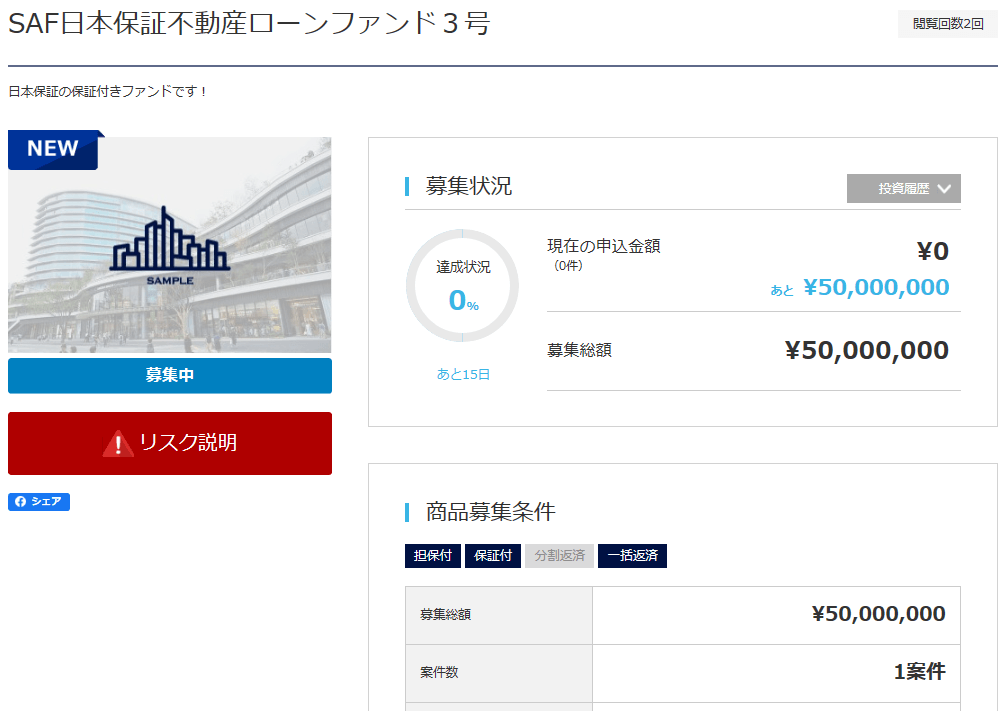This screenshot has width=1004, height=711.
Task: Select the 担保付 tag
Action: point(433,556)
